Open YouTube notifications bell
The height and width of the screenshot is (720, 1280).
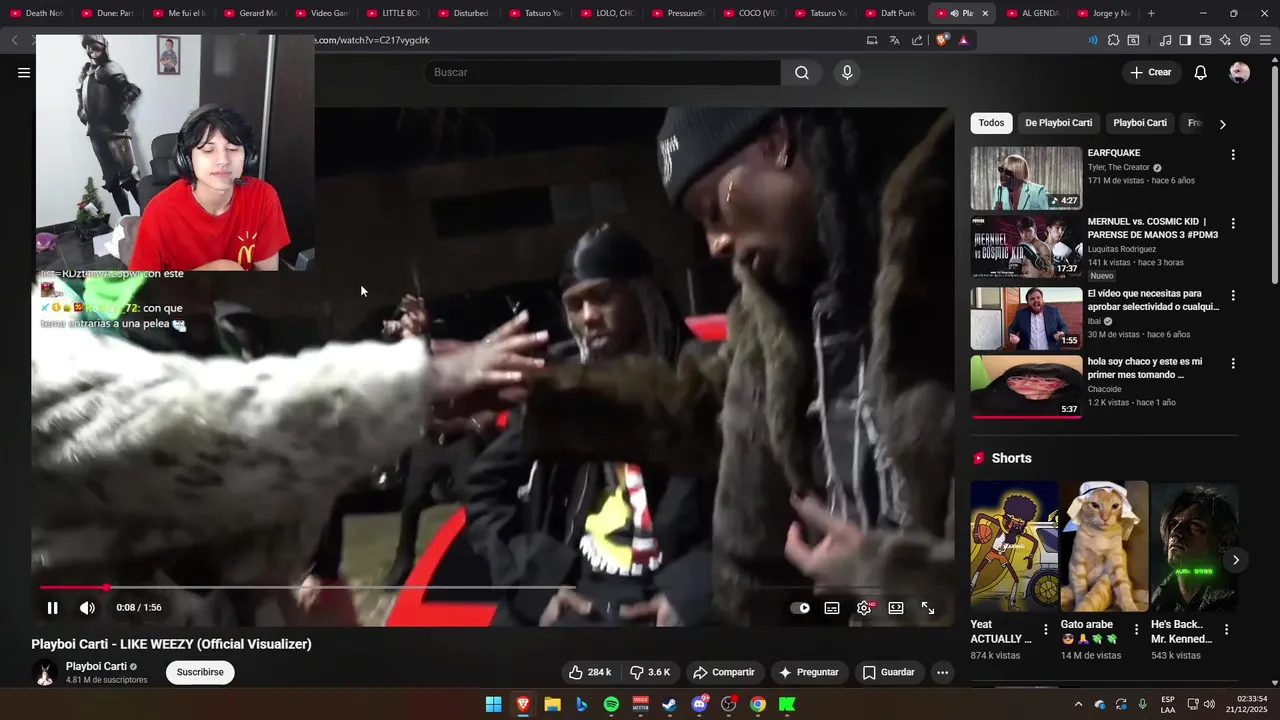tap(1200, 72)
